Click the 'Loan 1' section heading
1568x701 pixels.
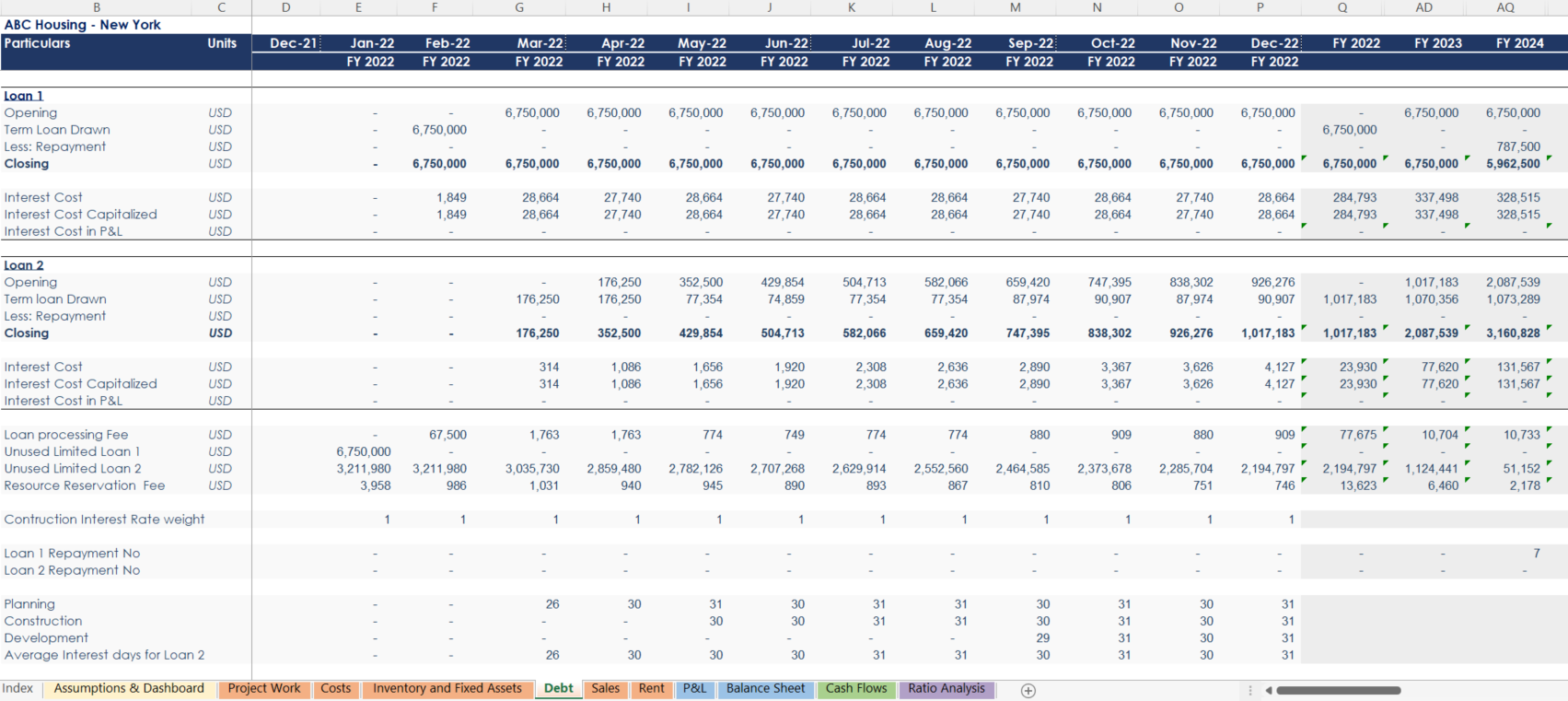click(24, 96)
